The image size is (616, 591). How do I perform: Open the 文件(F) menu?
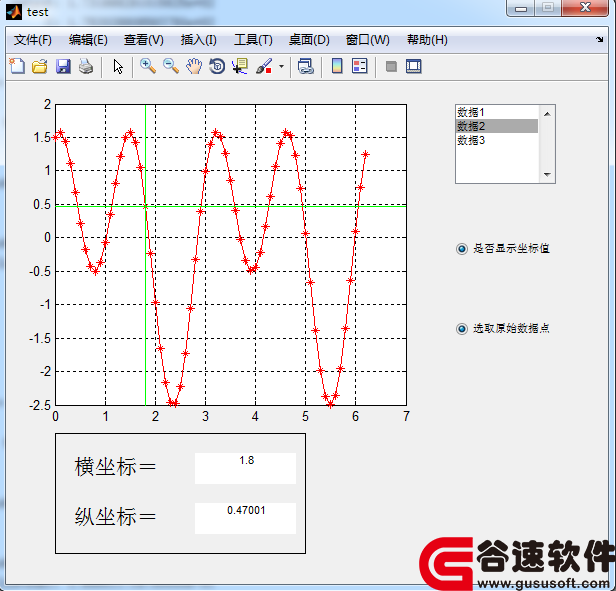33,40
